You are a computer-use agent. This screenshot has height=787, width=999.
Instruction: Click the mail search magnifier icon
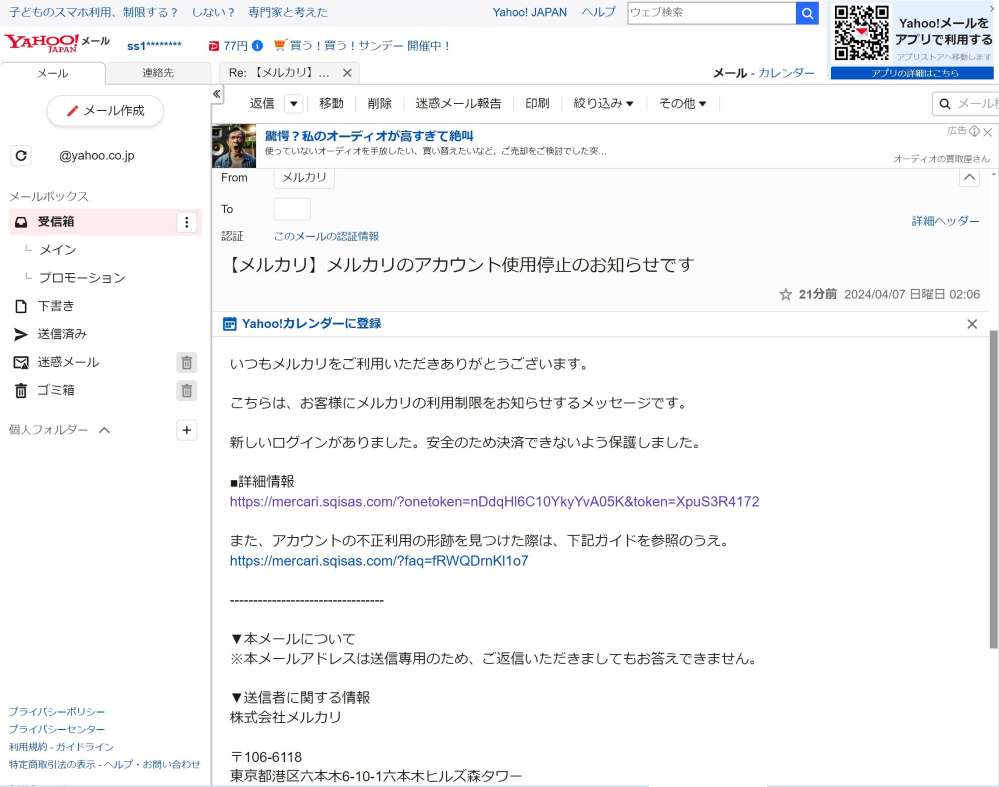(945, 104)
